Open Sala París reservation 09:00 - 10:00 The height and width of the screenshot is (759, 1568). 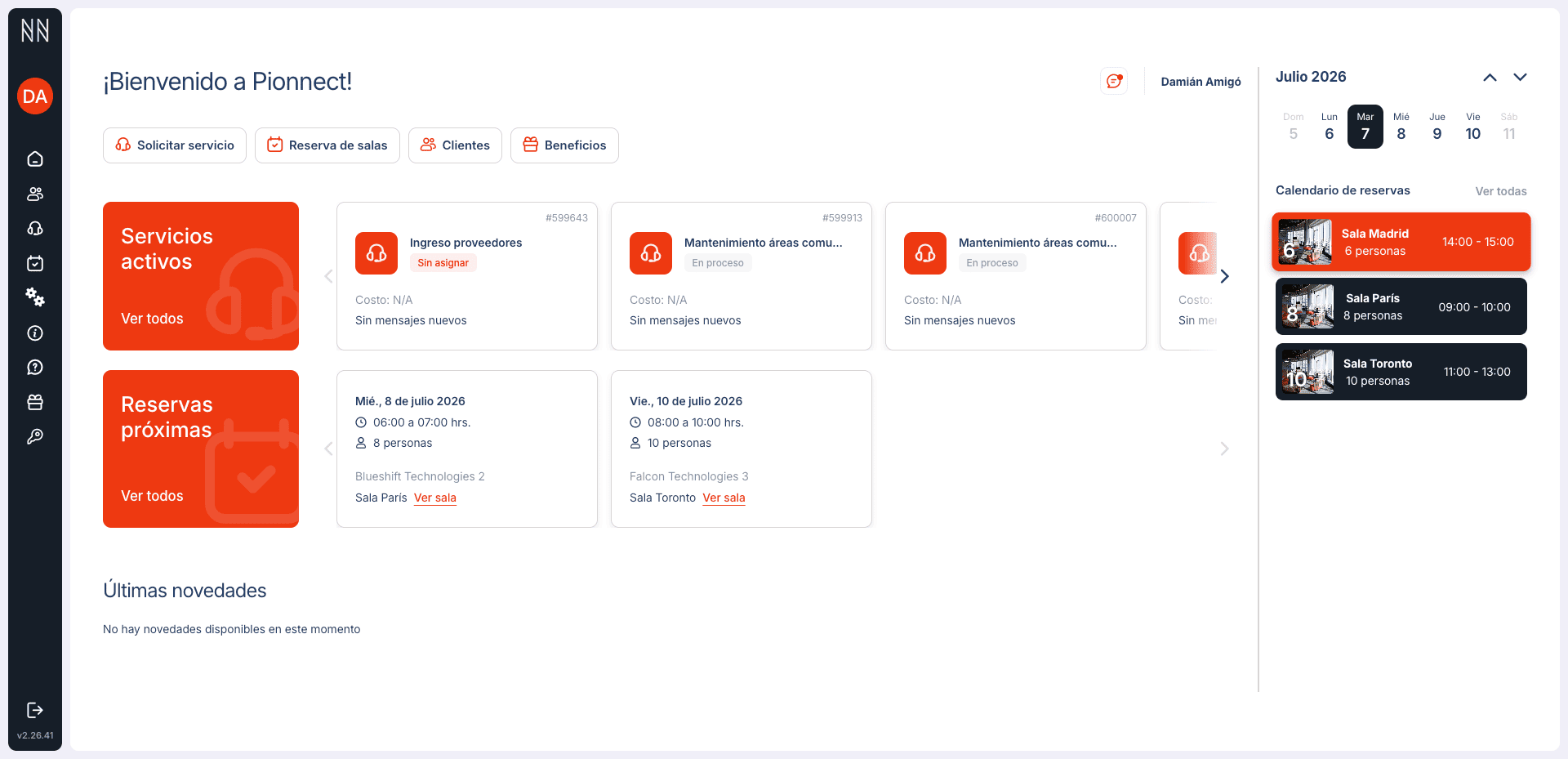click(x=1401, y=306)
